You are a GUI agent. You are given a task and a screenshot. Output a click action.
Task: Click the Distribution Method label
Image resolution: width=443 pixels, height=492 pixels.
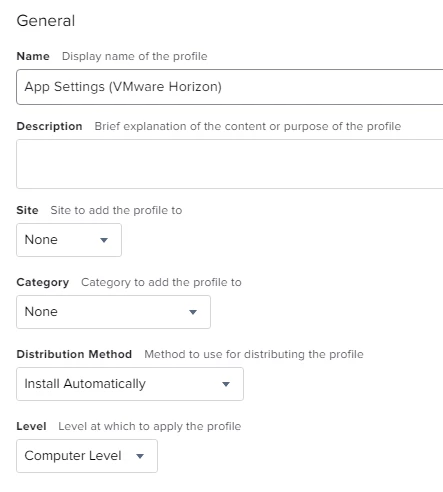point(74,354)
